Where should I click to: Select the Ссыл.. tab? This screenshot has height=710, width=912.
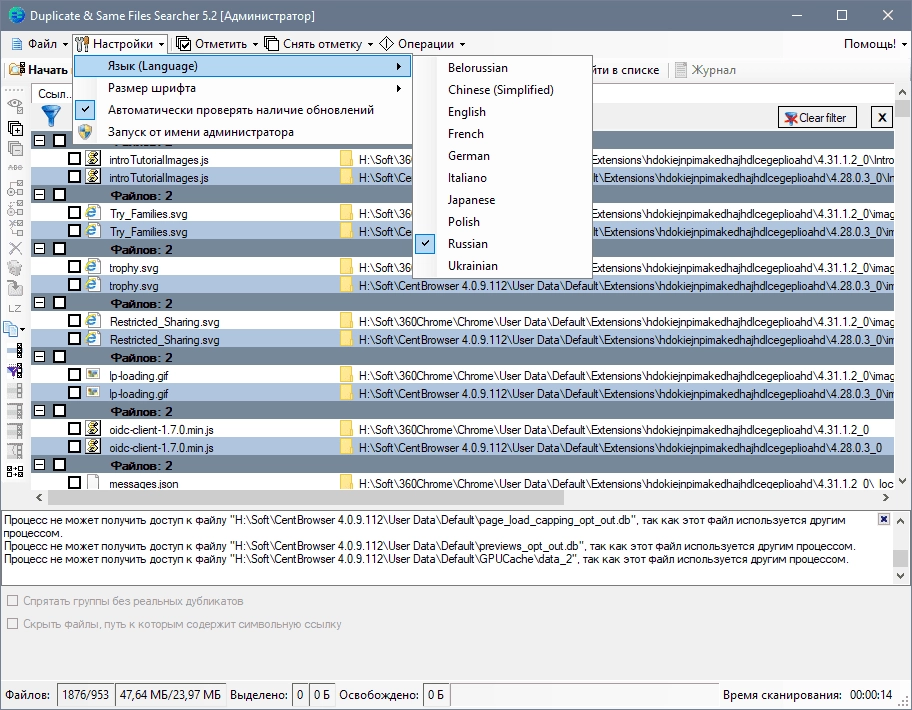point(54,94)
